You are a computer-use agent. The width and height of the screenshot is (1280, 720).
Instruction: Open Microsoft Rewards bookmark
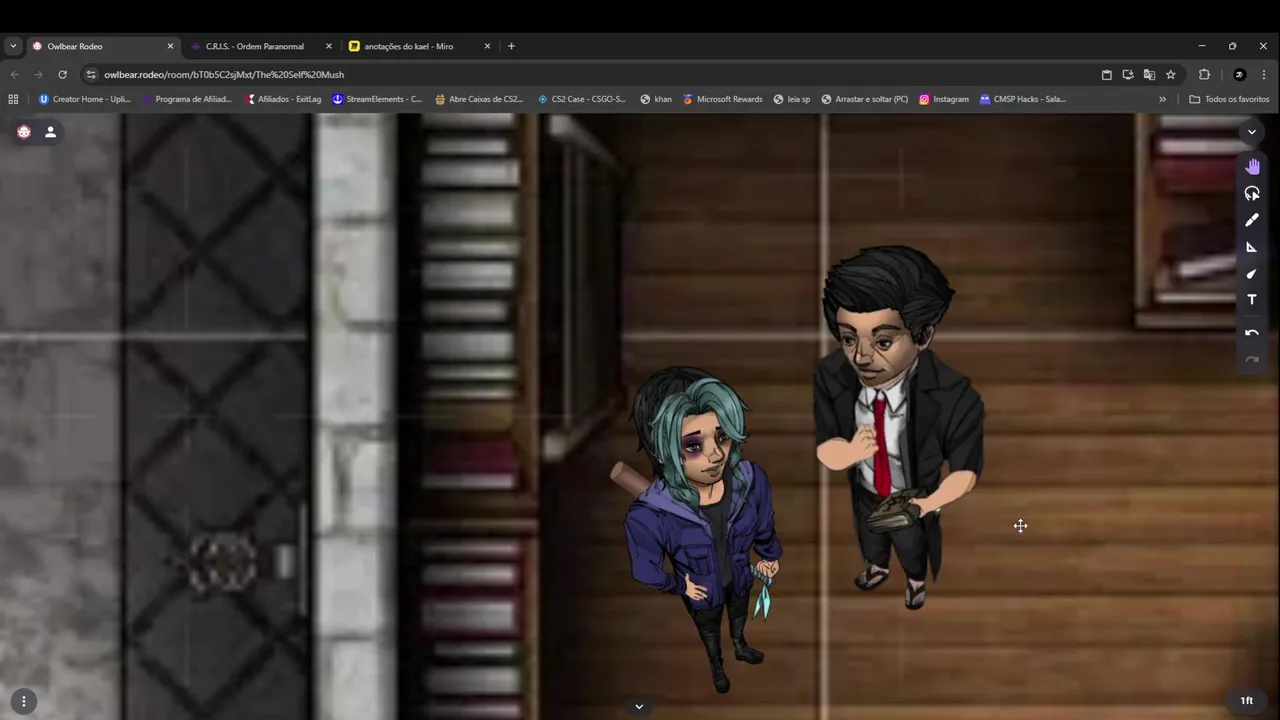tap(722, 99)
